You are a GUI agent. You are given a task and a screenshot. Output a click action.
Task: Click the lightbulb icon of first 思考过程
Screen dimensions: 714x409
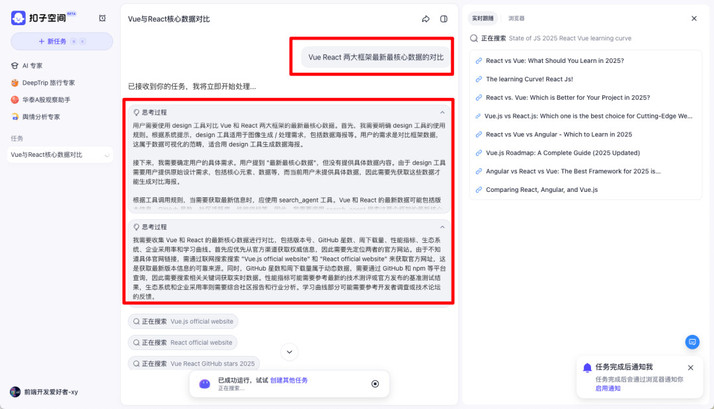tap(136, 112)
